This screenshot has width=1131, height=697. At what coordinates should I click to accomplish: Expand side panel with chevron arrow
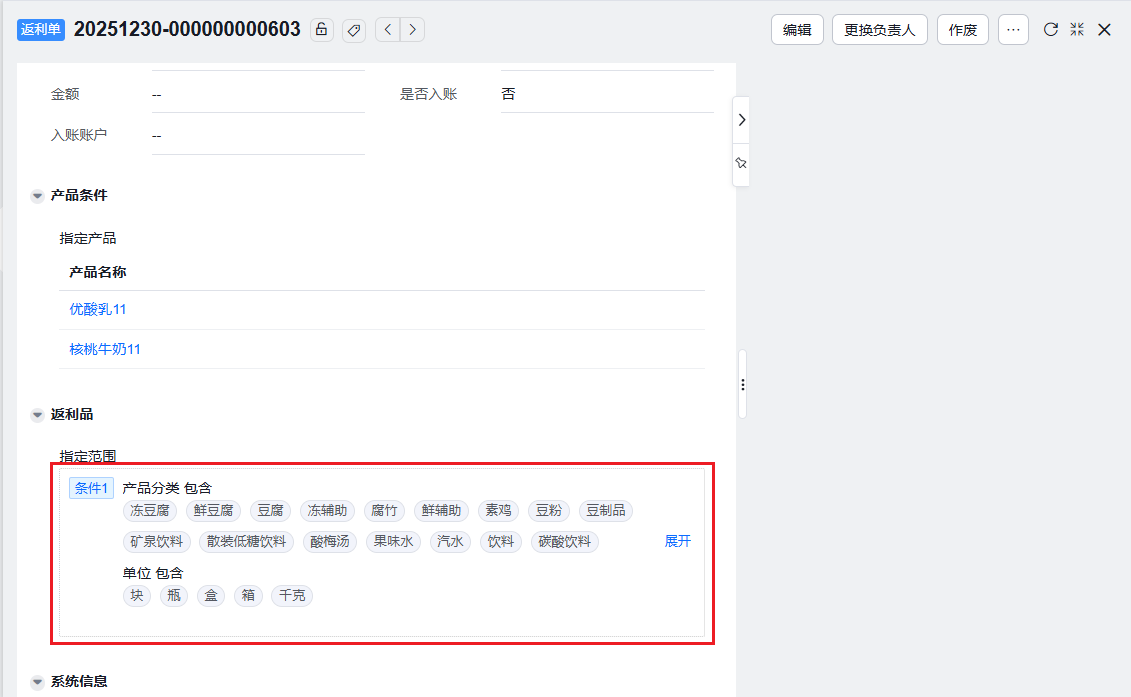click(741, 120)
